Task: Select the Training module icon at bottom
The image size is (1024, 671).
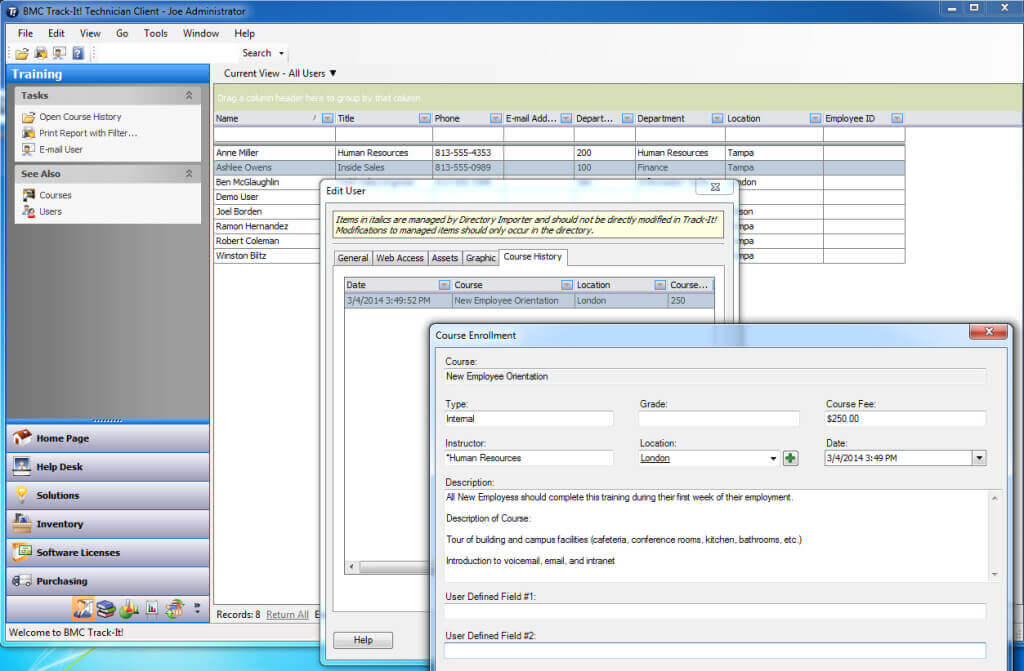Action: pos(84,607)
